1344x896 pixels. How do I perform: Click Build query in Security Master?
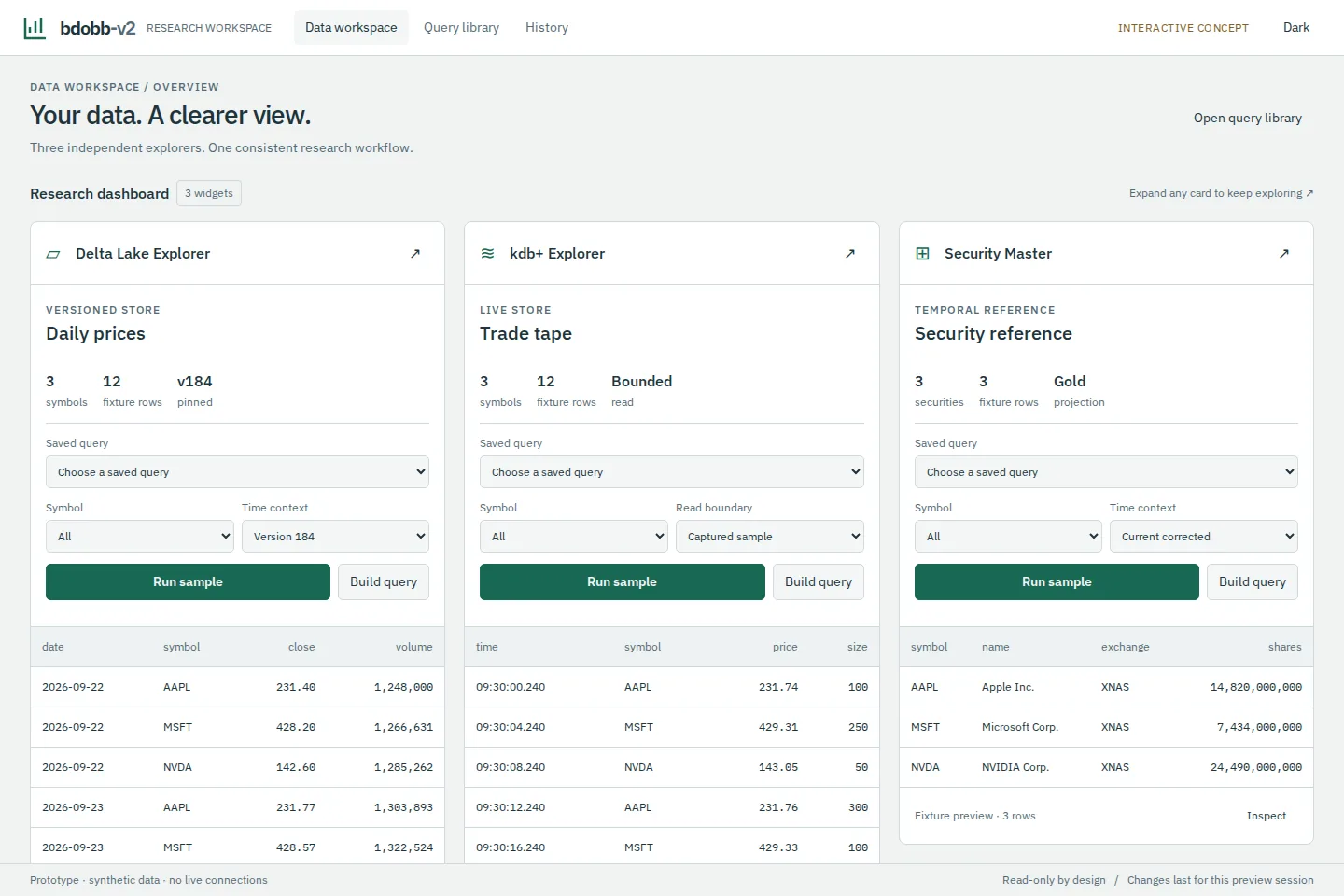click(1253, 582)
